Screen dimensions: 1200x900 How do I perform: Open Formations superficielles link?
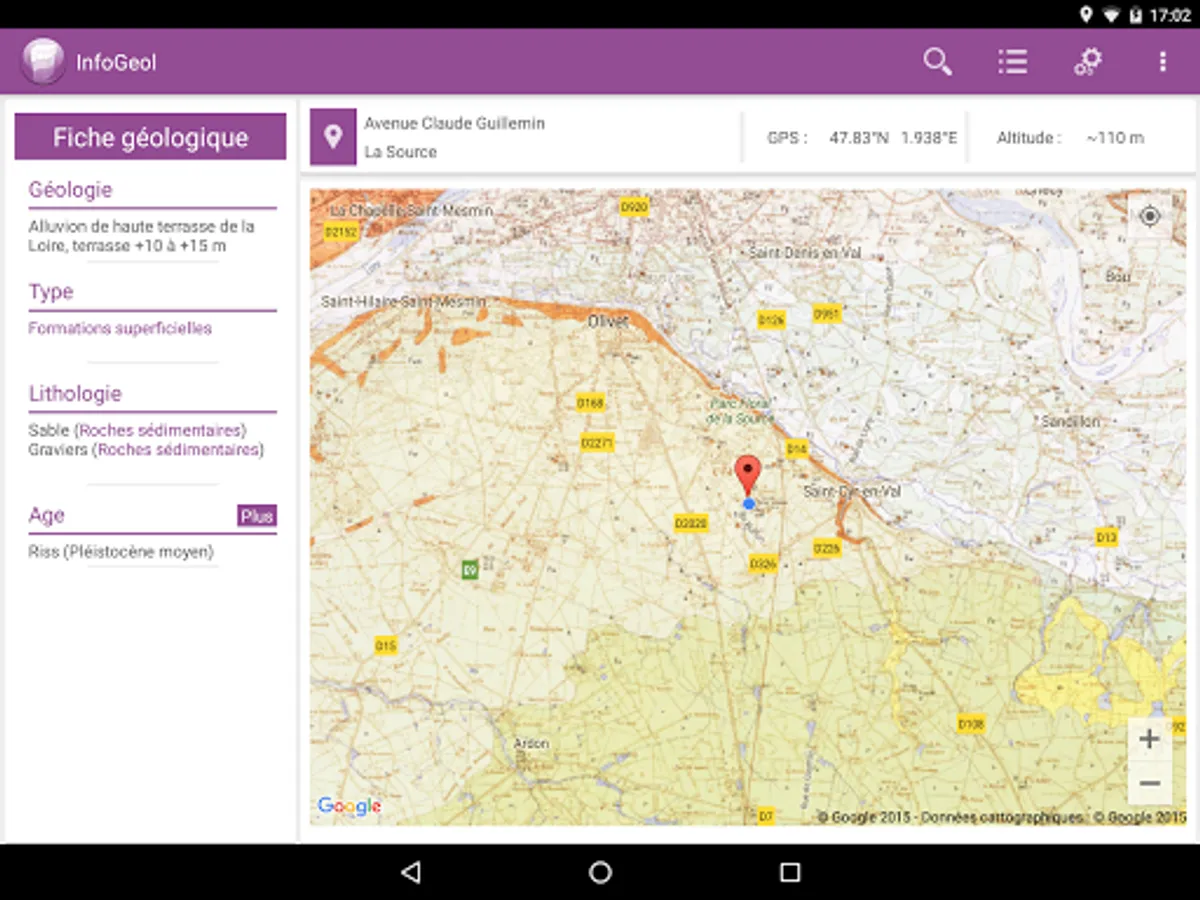(x=120, y=328)
